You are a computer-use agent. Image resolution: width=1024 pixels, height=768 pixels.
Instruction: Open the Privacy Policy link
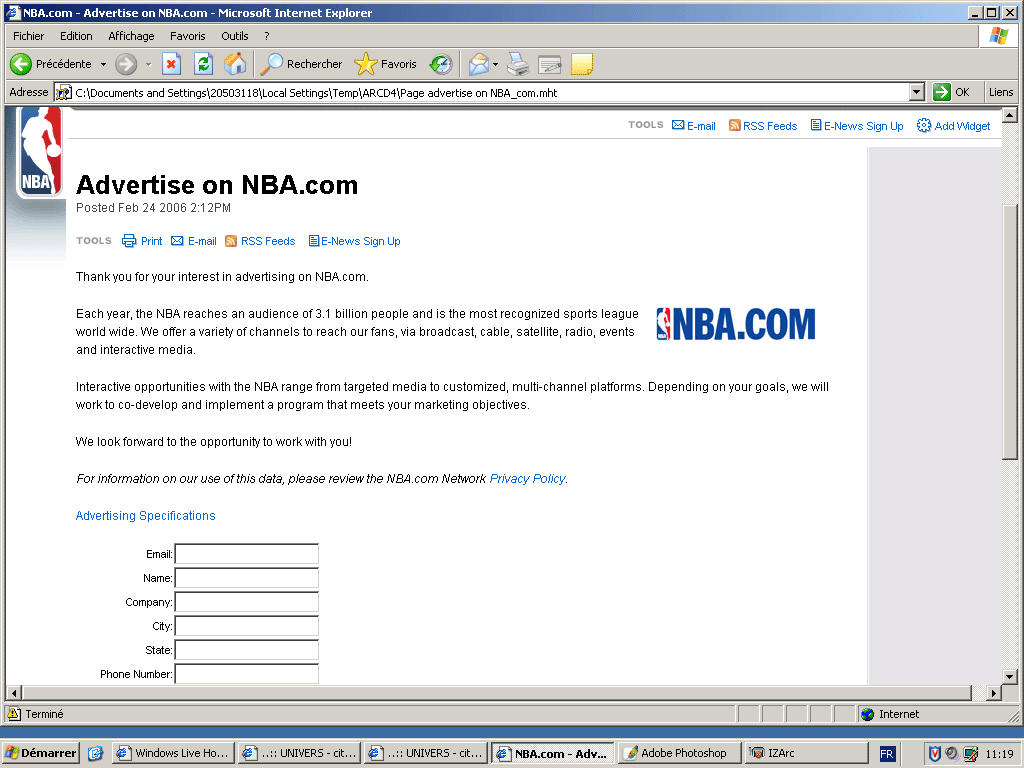click(x=528, y=479)
